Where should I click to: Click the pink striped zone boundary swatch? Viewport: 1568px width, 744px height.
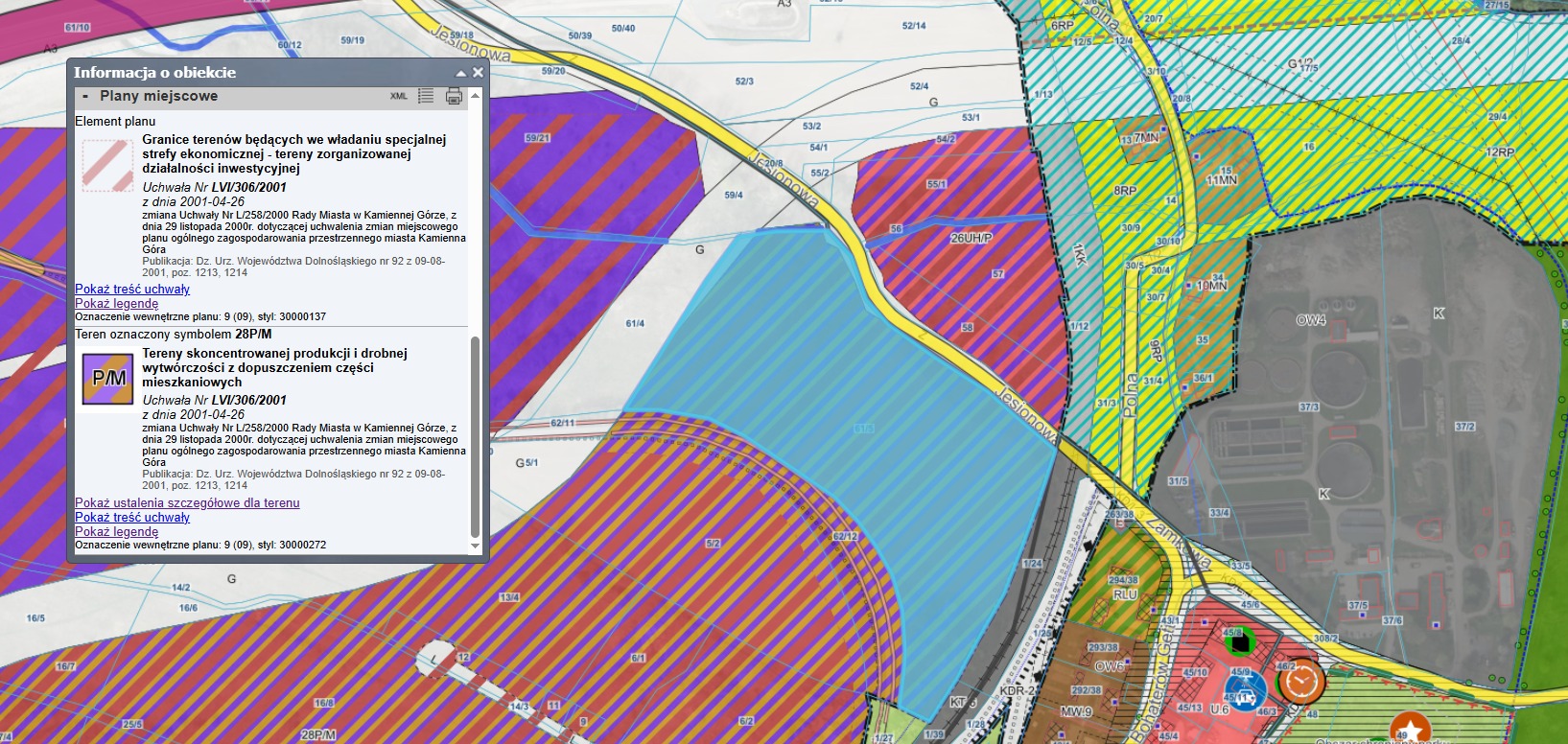click(107, 165)
